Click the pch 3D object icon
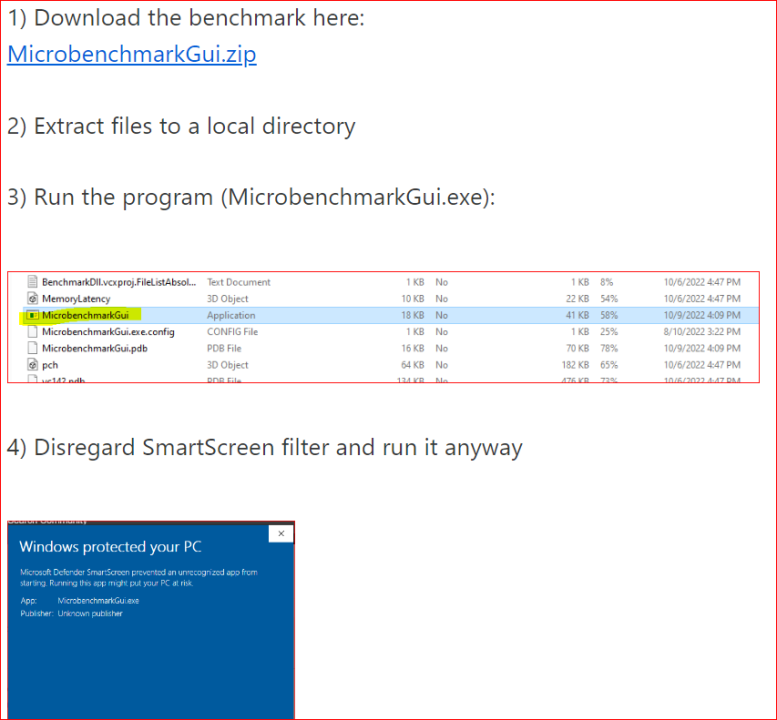Viewport: 777px width, 720px height. [32, 365]
